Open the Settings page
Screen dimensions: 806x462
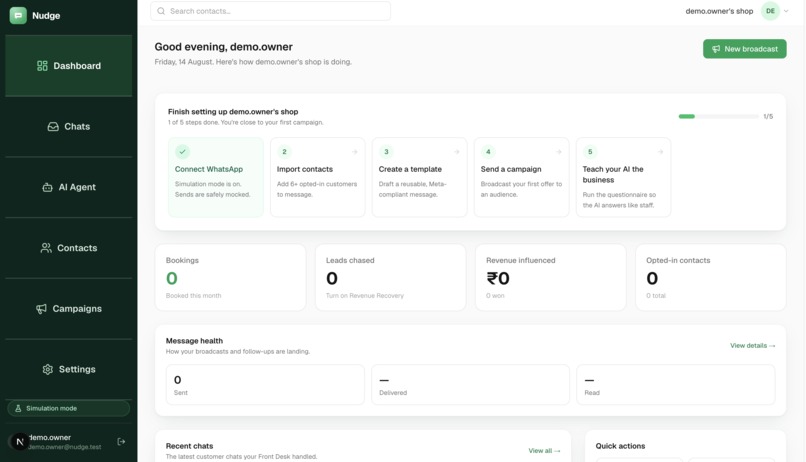[x=68, y=369]
